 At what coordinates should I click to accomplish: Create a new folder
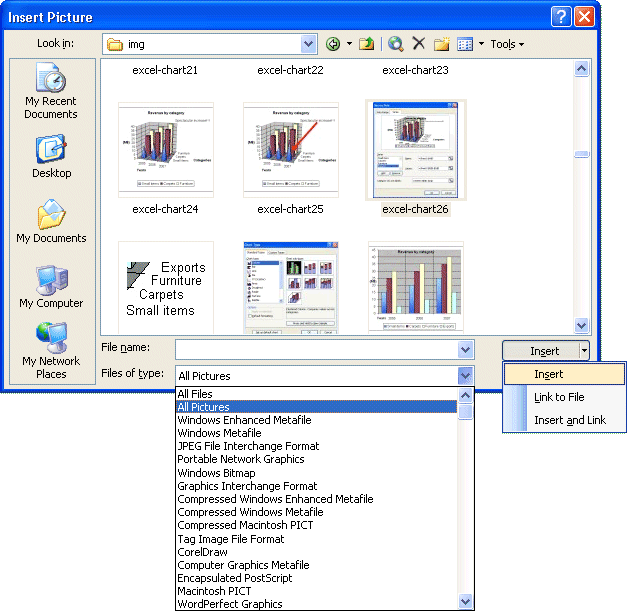(441, 44)
